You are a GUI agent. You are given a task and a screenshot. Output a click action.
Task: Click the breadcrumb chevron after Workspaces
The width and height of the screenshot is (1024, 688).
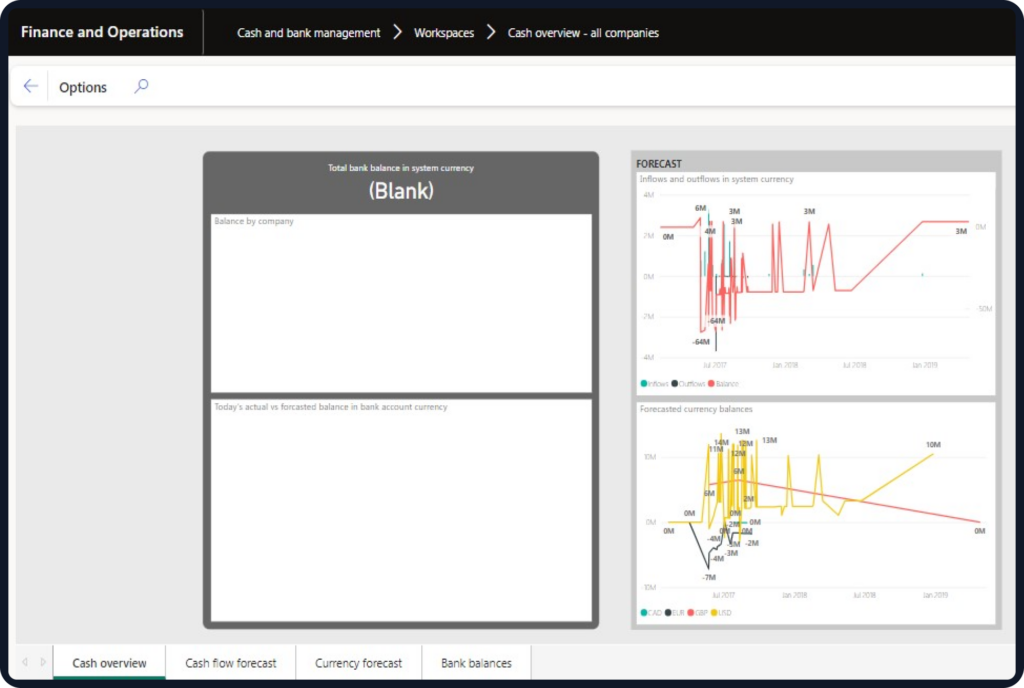pos(491,32)
